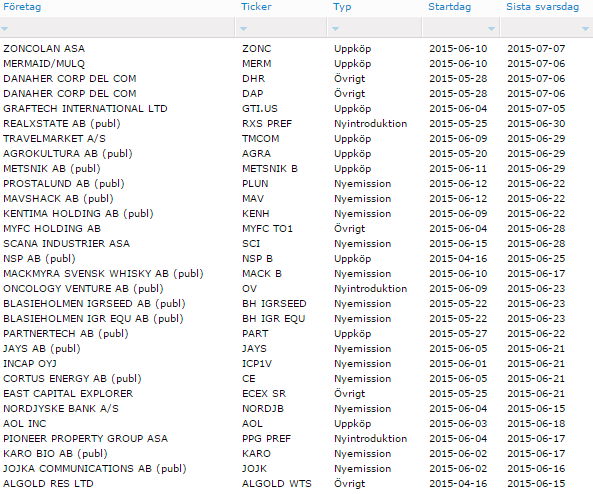Click Uppköp type in AOL INC row
This screenshot has width=593, height=494.
[352, 424]
